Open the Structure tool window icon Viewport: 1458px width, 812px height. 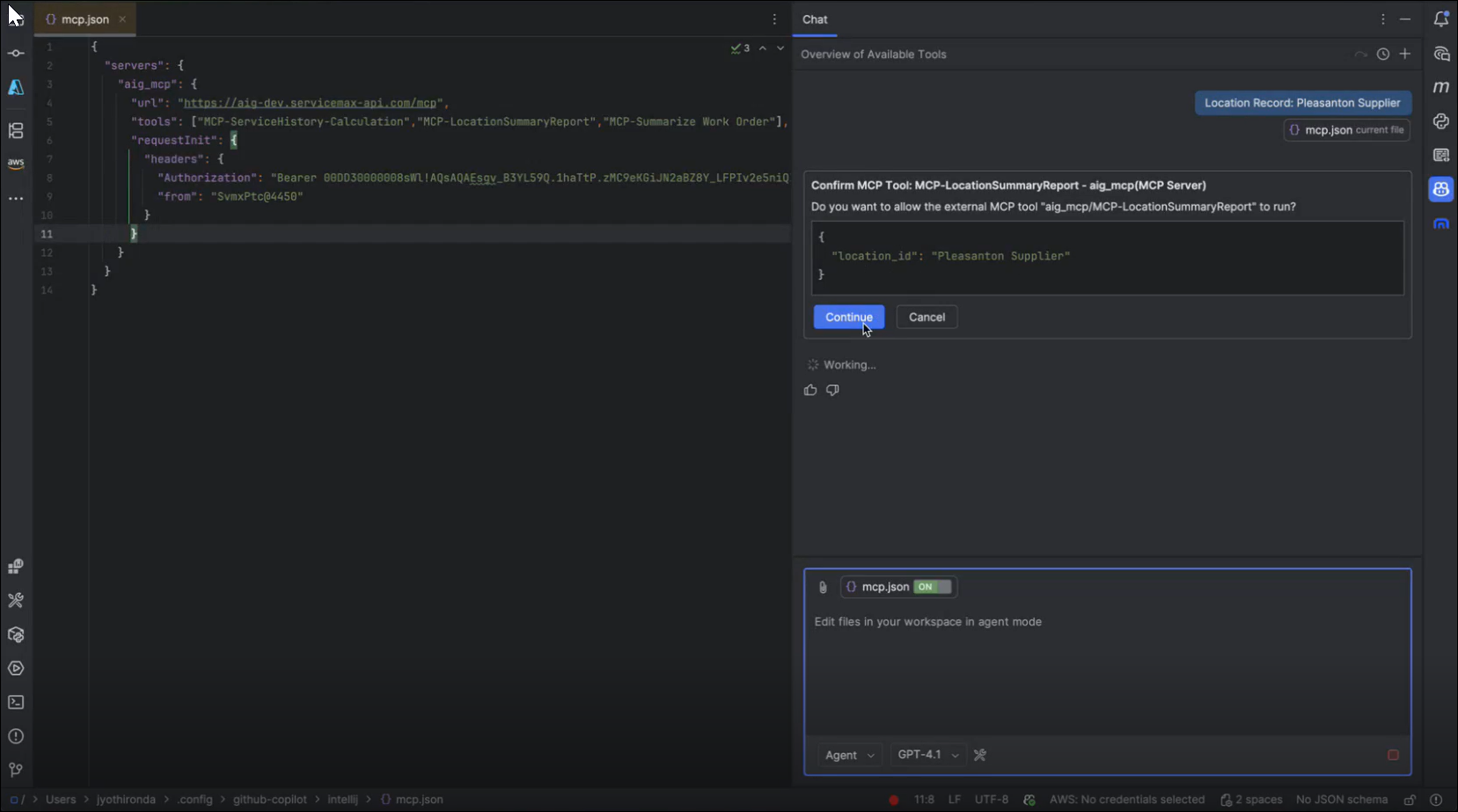(x=16, y=130)
